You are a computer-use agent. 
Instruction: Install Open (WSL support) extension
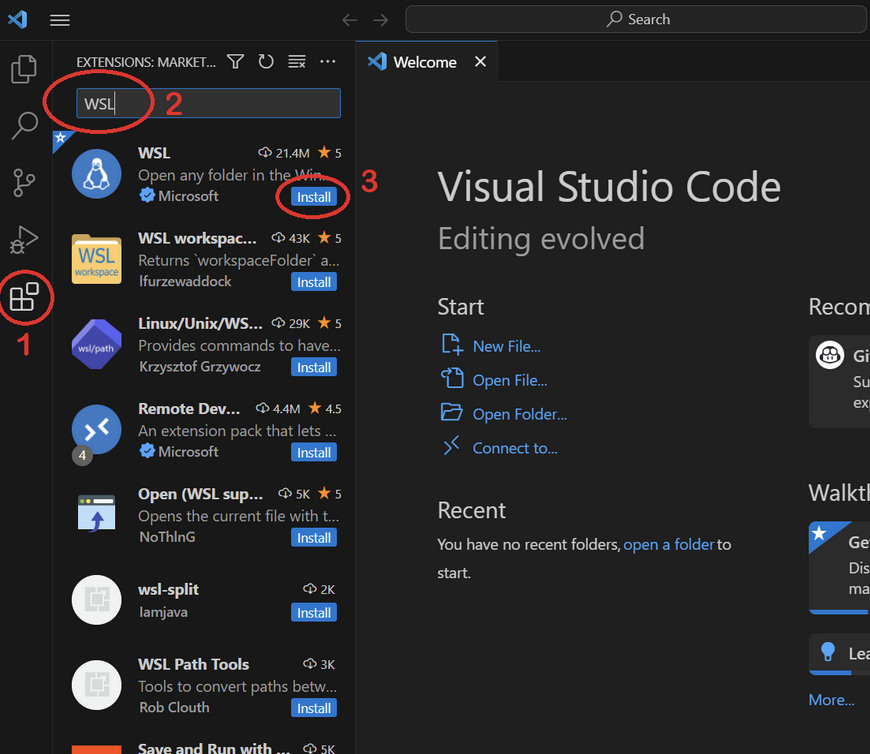coord(314,538)
